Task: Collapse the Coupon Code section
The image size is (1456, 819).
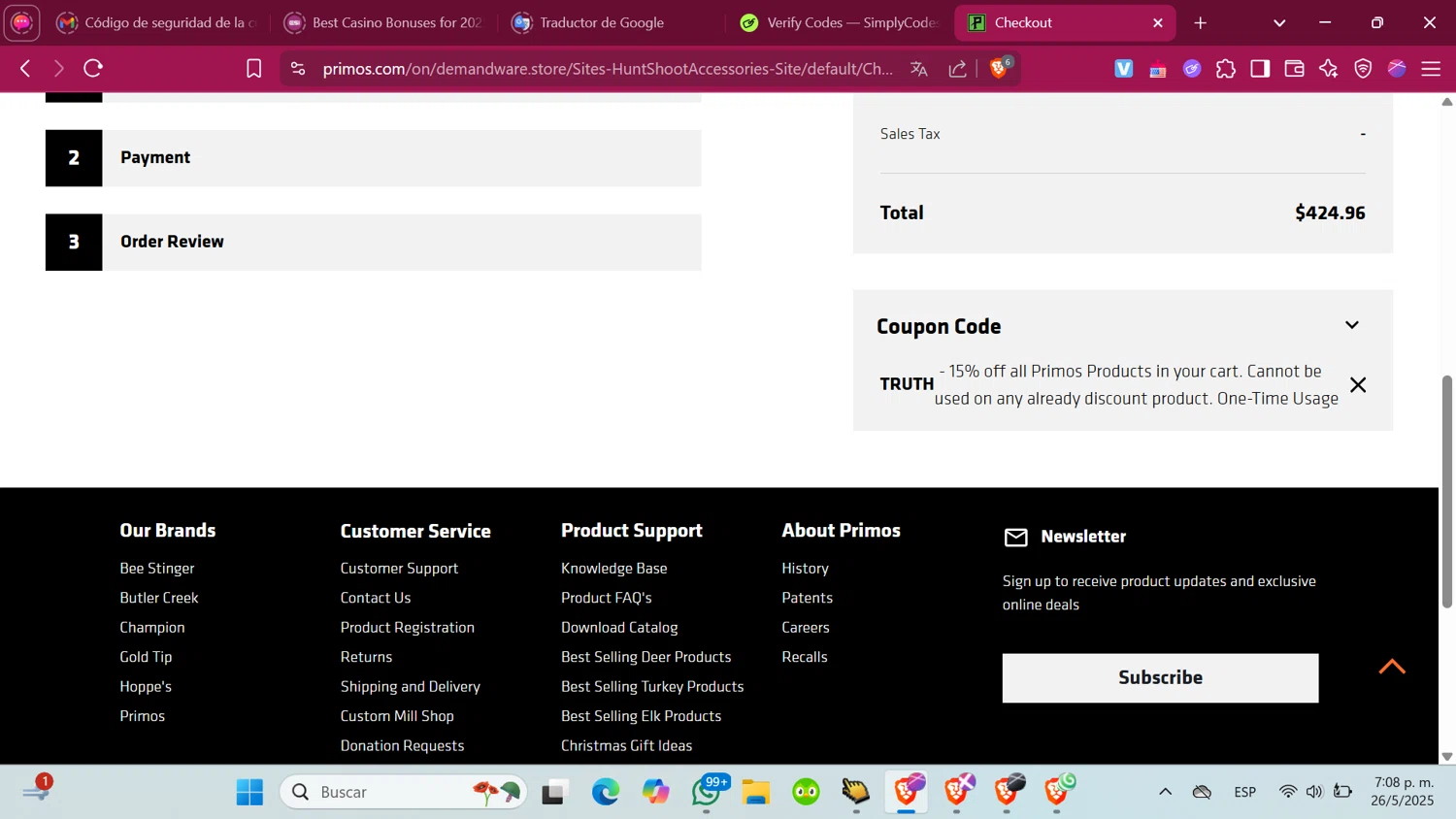Action: click(x=1352, y=325)
